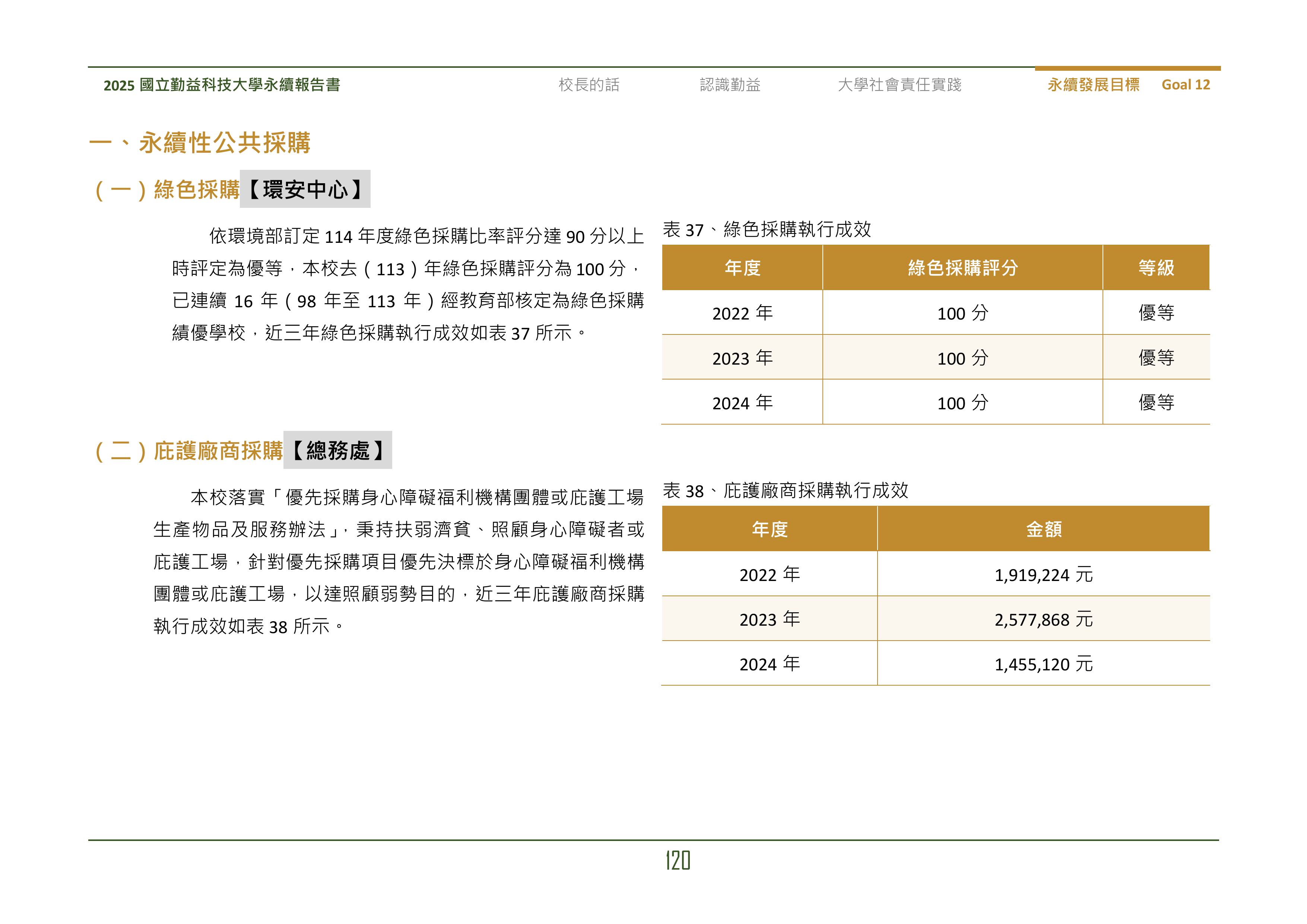Click the 【總務處】 highlighted tag
This screenshot has width=1307, height=924.
pyautogui.click(x=337, y=450)
